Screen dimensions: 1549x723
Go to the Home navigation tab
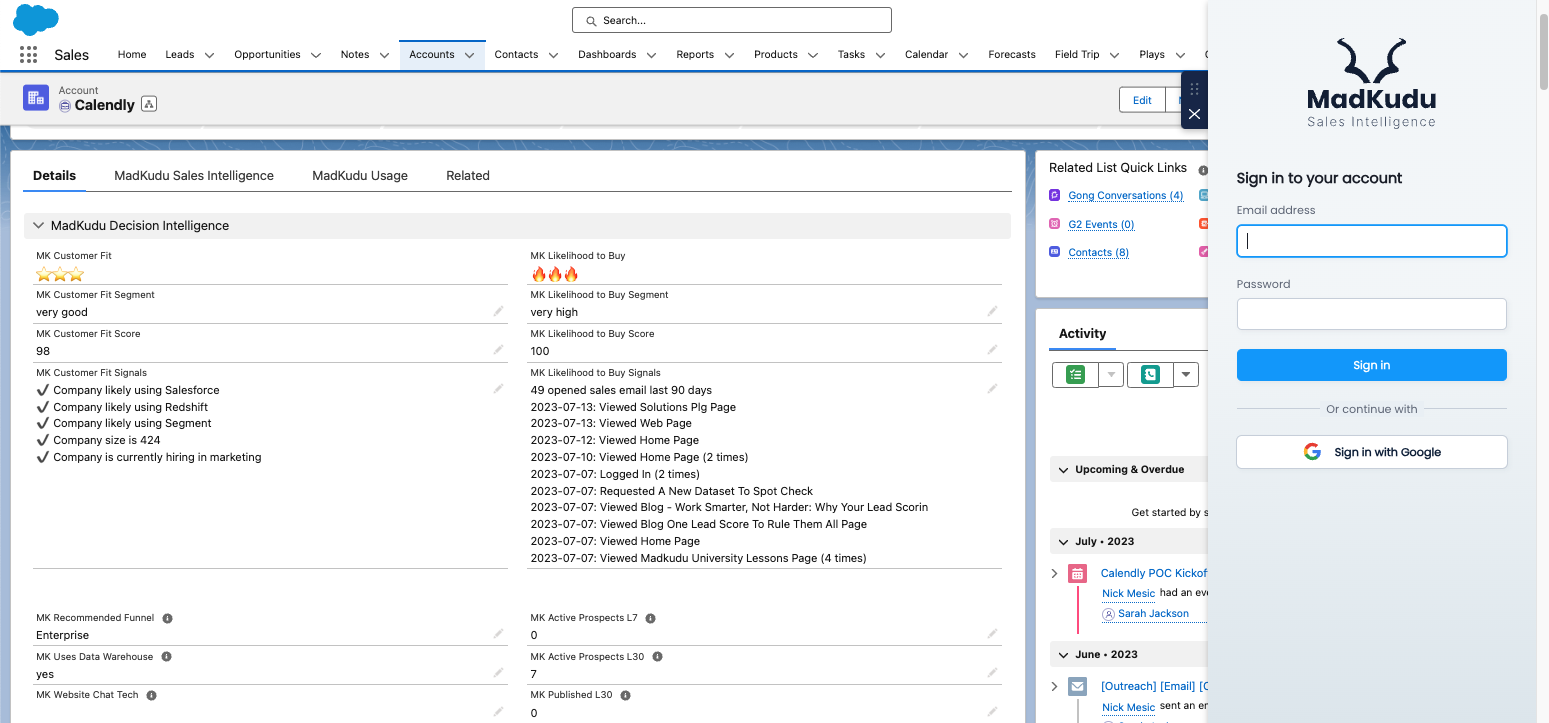click(132, 55)
